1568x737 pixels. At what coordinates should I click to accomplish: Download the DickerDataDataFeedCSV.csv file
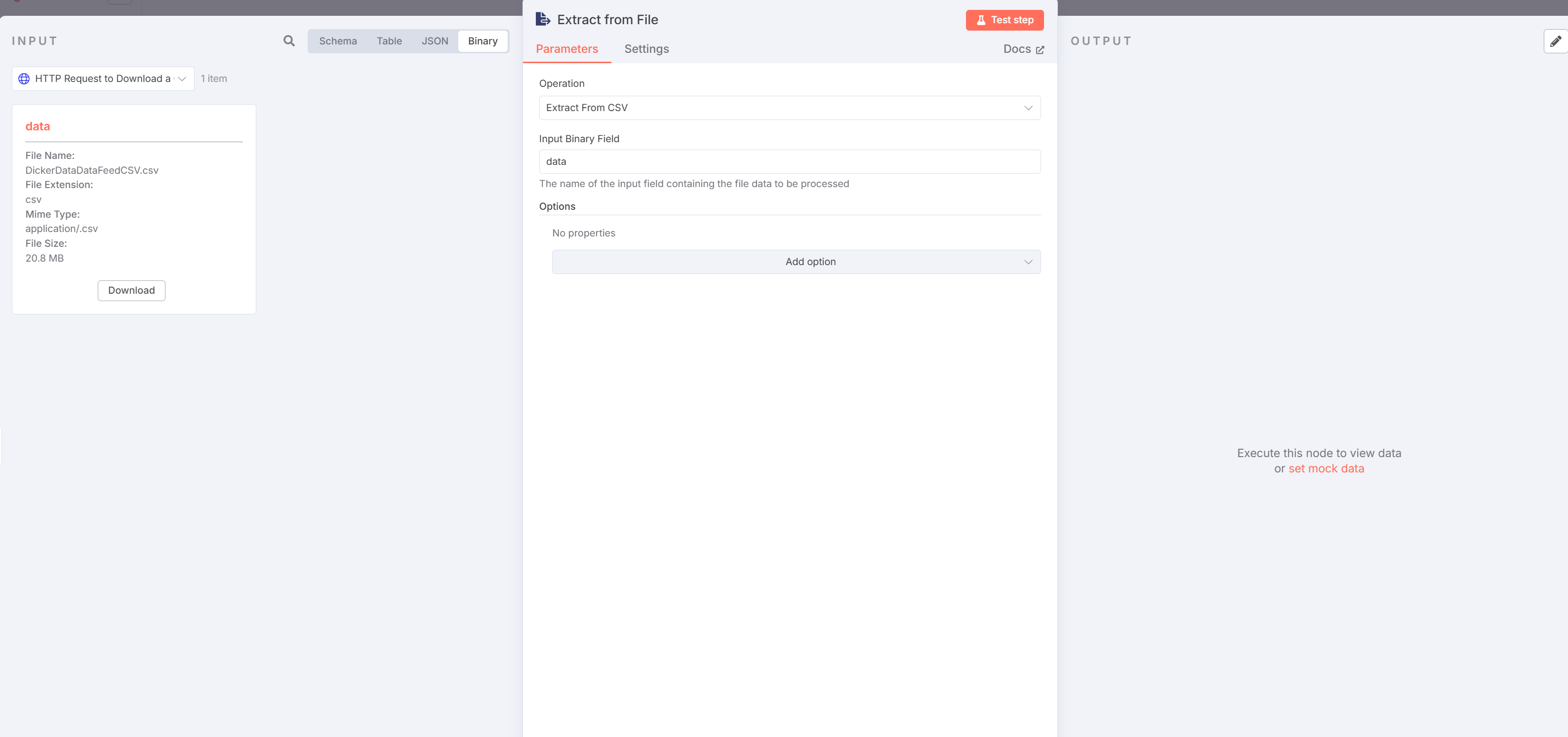pyautogui.click(x=131, y=290)
